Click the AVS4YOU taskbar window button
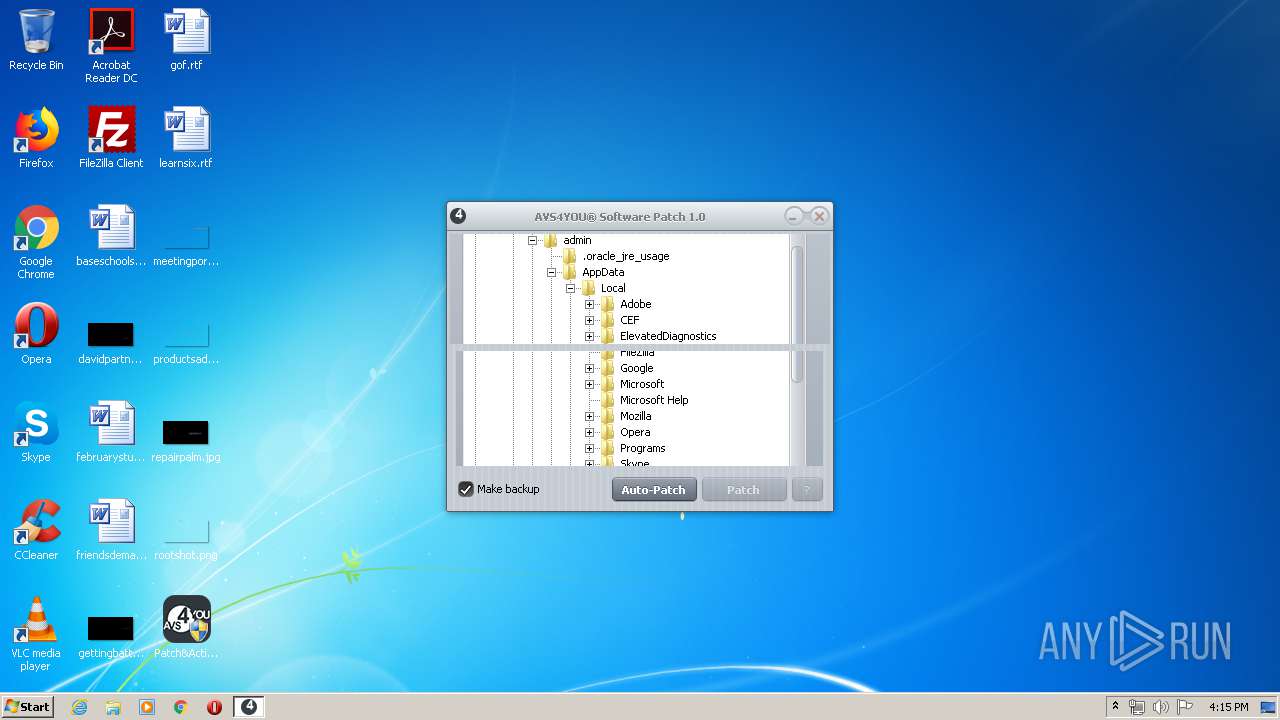The width and height of the screenshot is (1280, 720). pyautogui.click(x=249, y=707)
